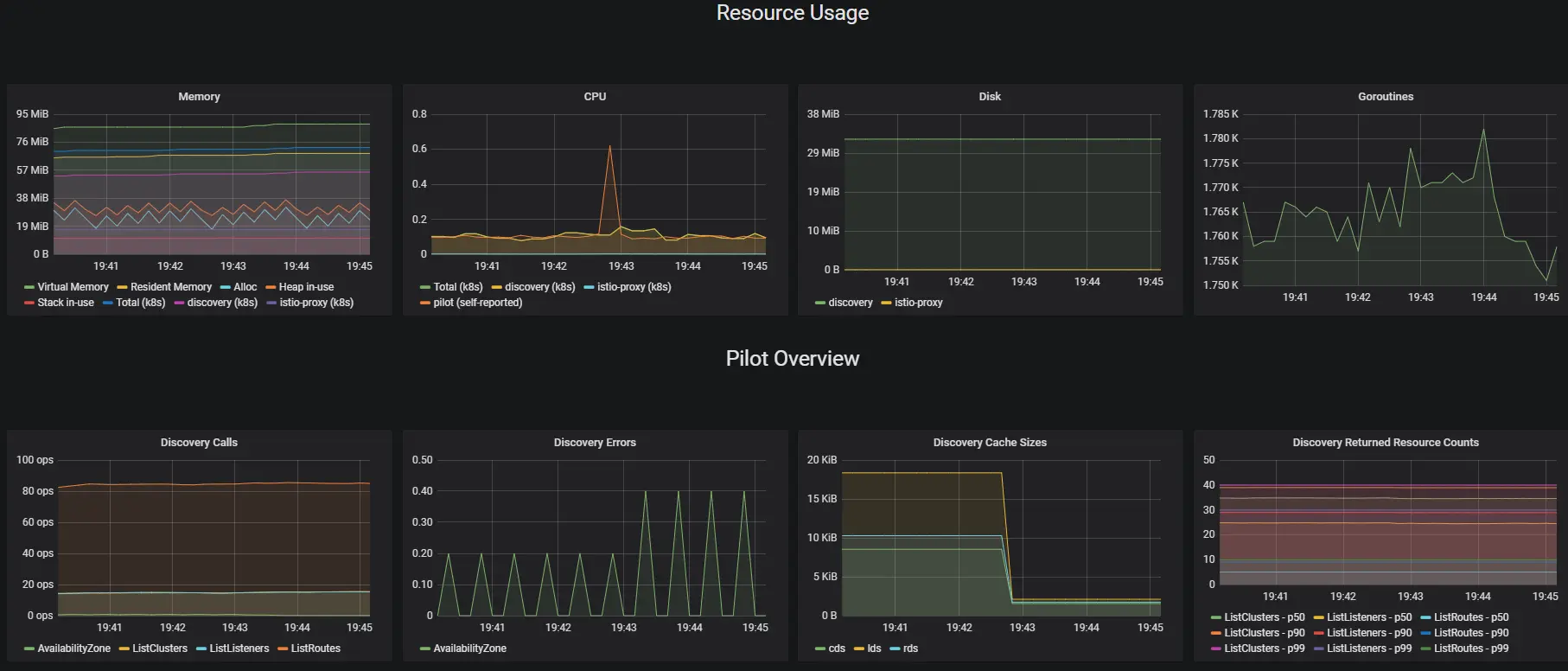Toggle istio-proxy series in Disk legend
Image resolution: width=1568 pixels, height=671 pixels.
pos(919,303)
